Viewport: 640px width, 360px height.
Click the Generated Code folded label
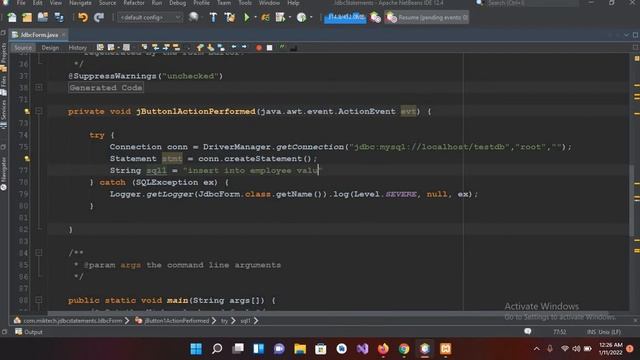click(106, 88)
